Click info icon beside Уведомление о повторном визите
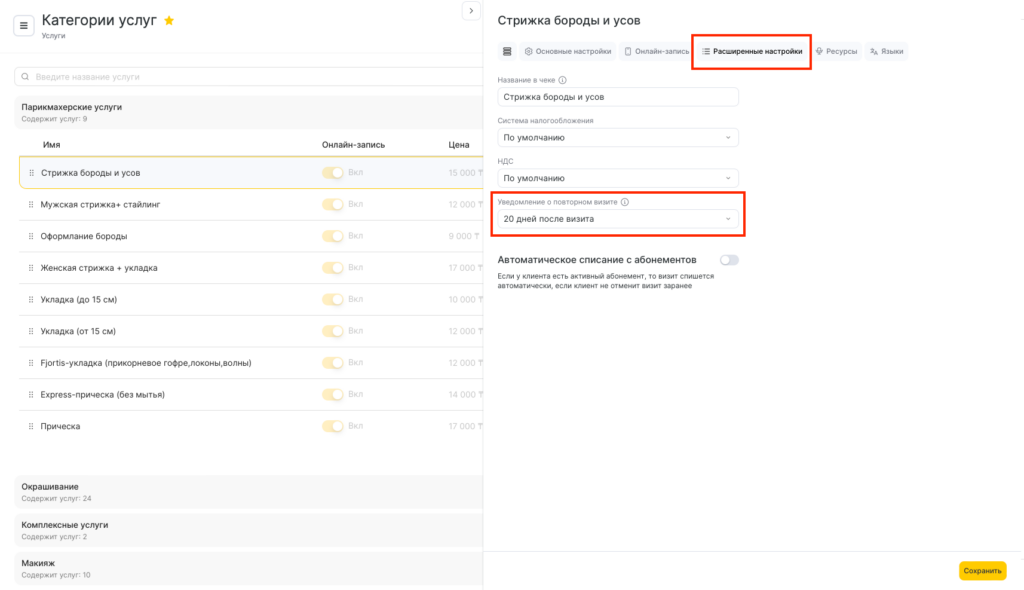This screenshot has height=590, width=1024. (x=625, y=201)
